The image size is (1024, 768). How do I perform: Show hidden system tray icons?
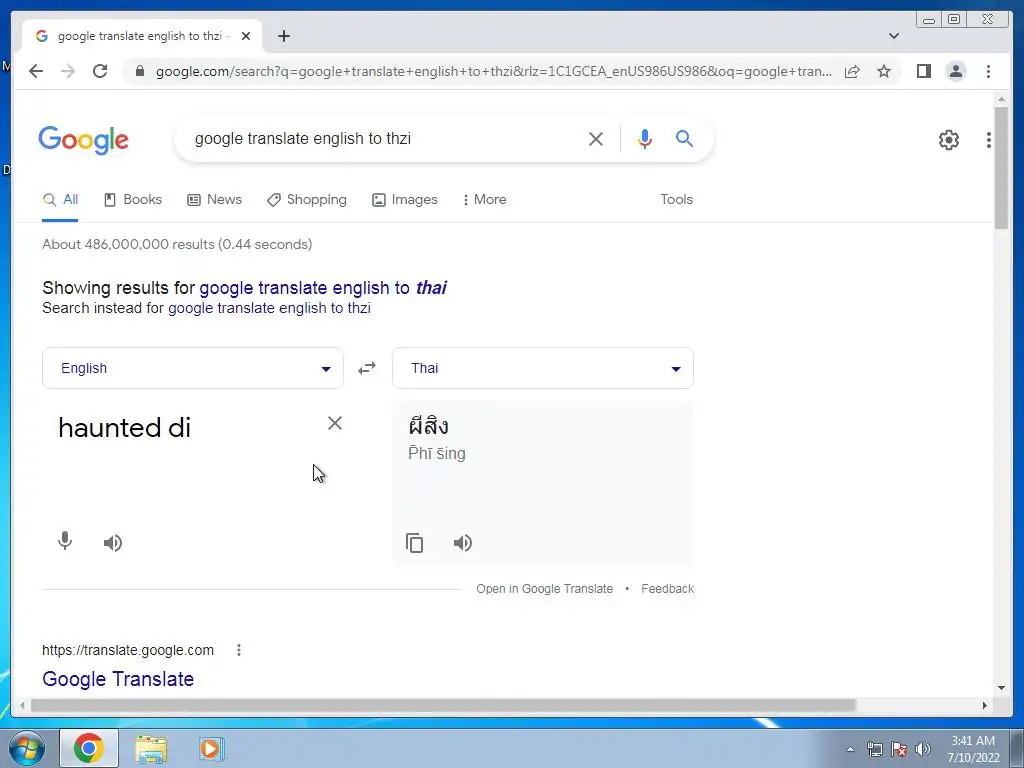850,749
